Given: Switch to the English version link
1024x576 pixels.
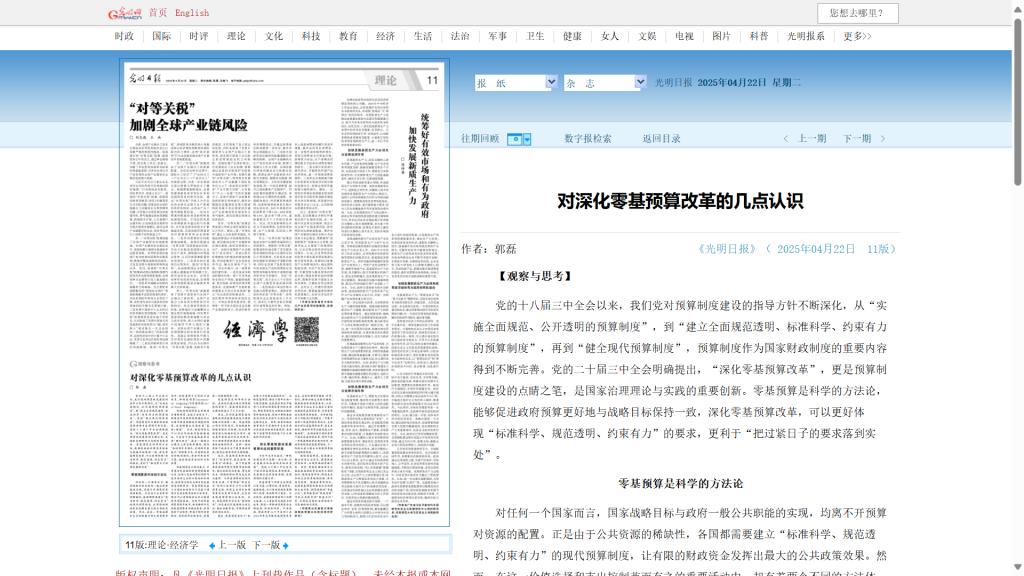Looking at the screenshot, I should click(x=192, y=13).
